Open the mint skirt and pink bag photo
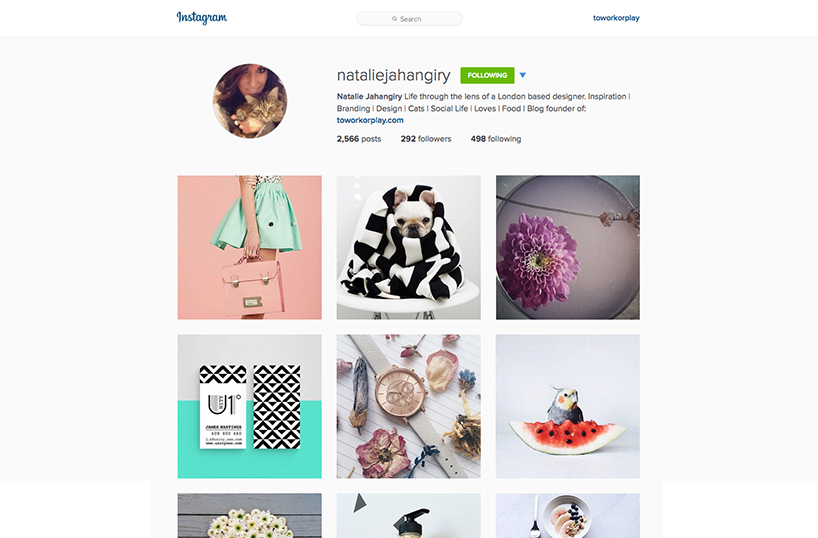 249,247
